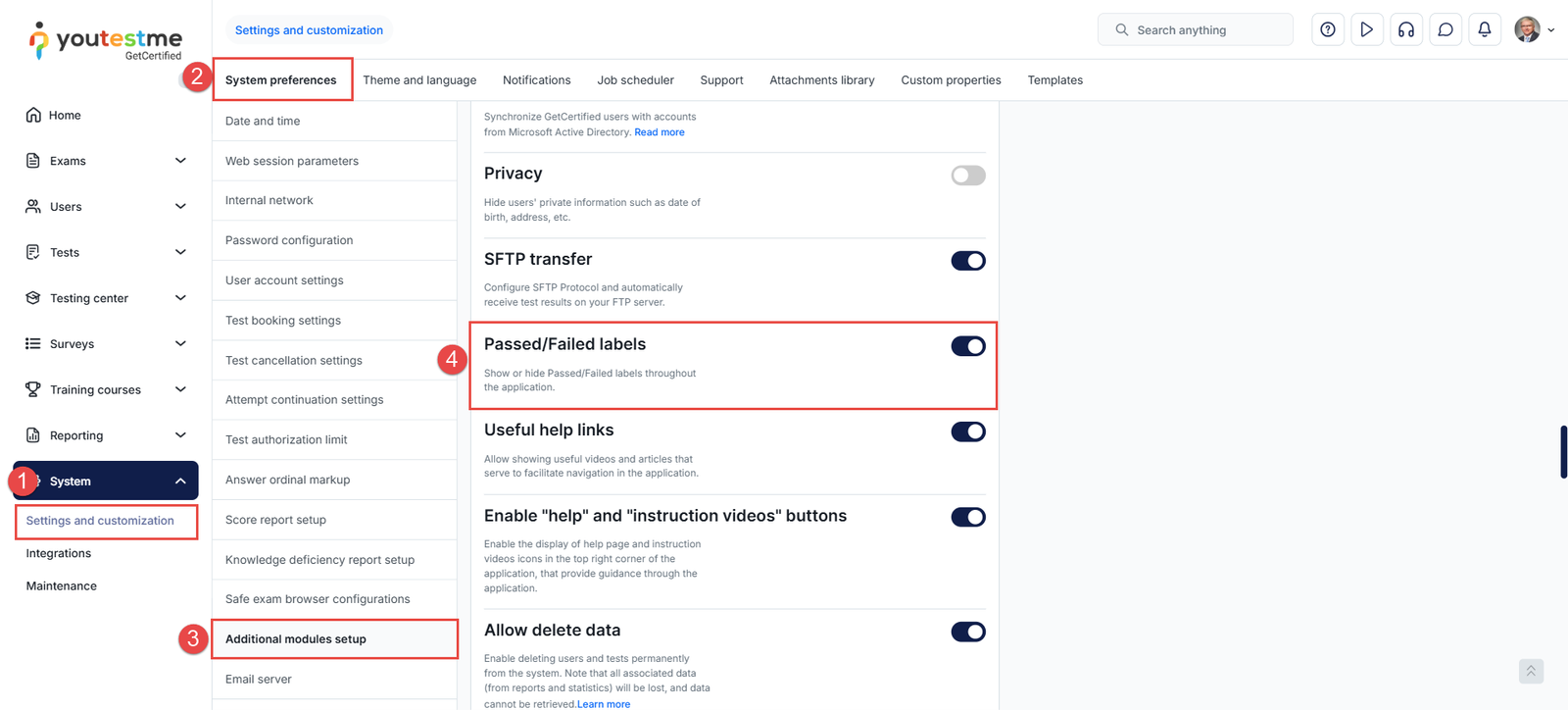Click the Training courses trophy icon

[x=33, y=389]
